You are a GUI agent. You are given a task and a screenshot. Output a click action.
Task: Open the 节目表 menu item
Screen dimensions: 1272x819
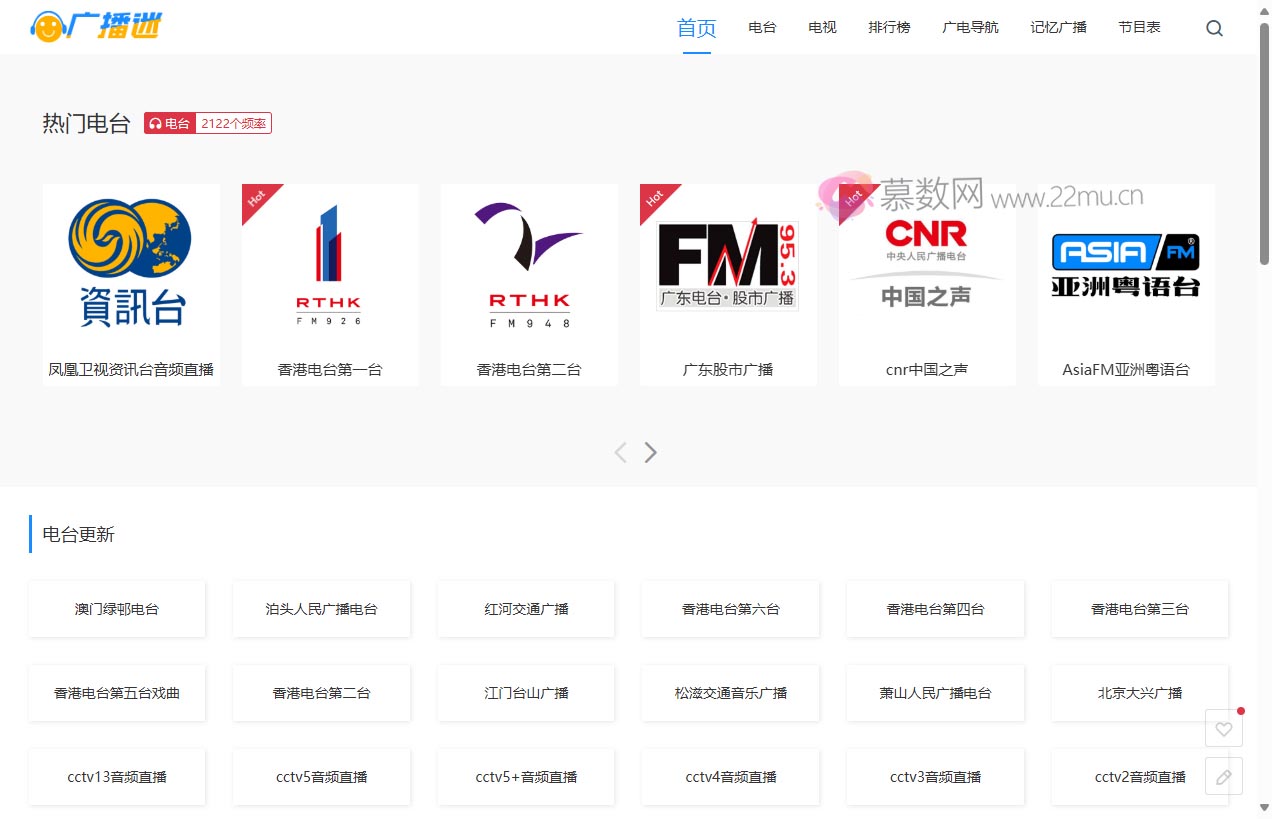click(x=1139, y=27)
